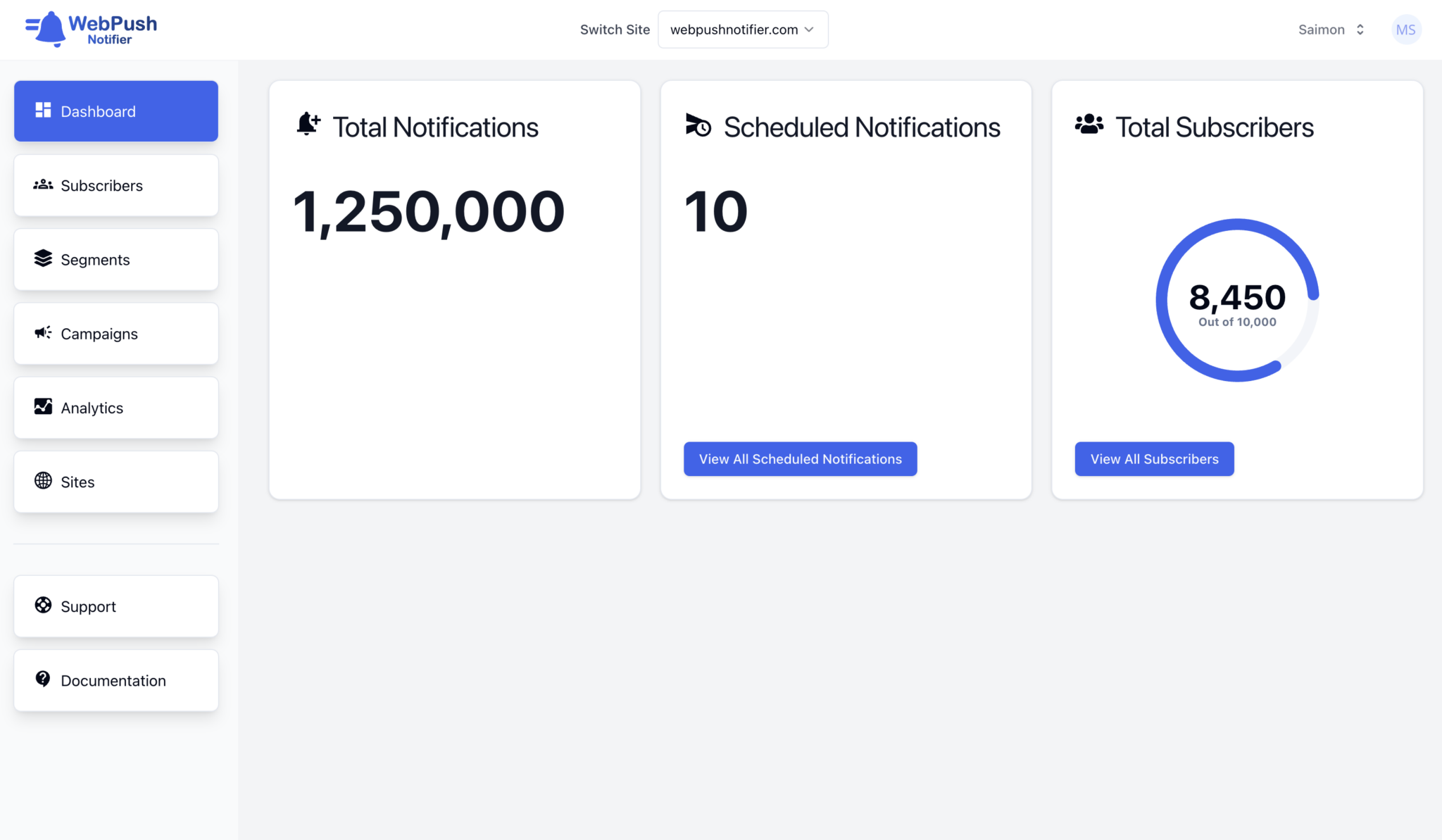Viewport: 1442px width, 840px height.
Task: Click View All Subscribers button
Action: 1154,458
